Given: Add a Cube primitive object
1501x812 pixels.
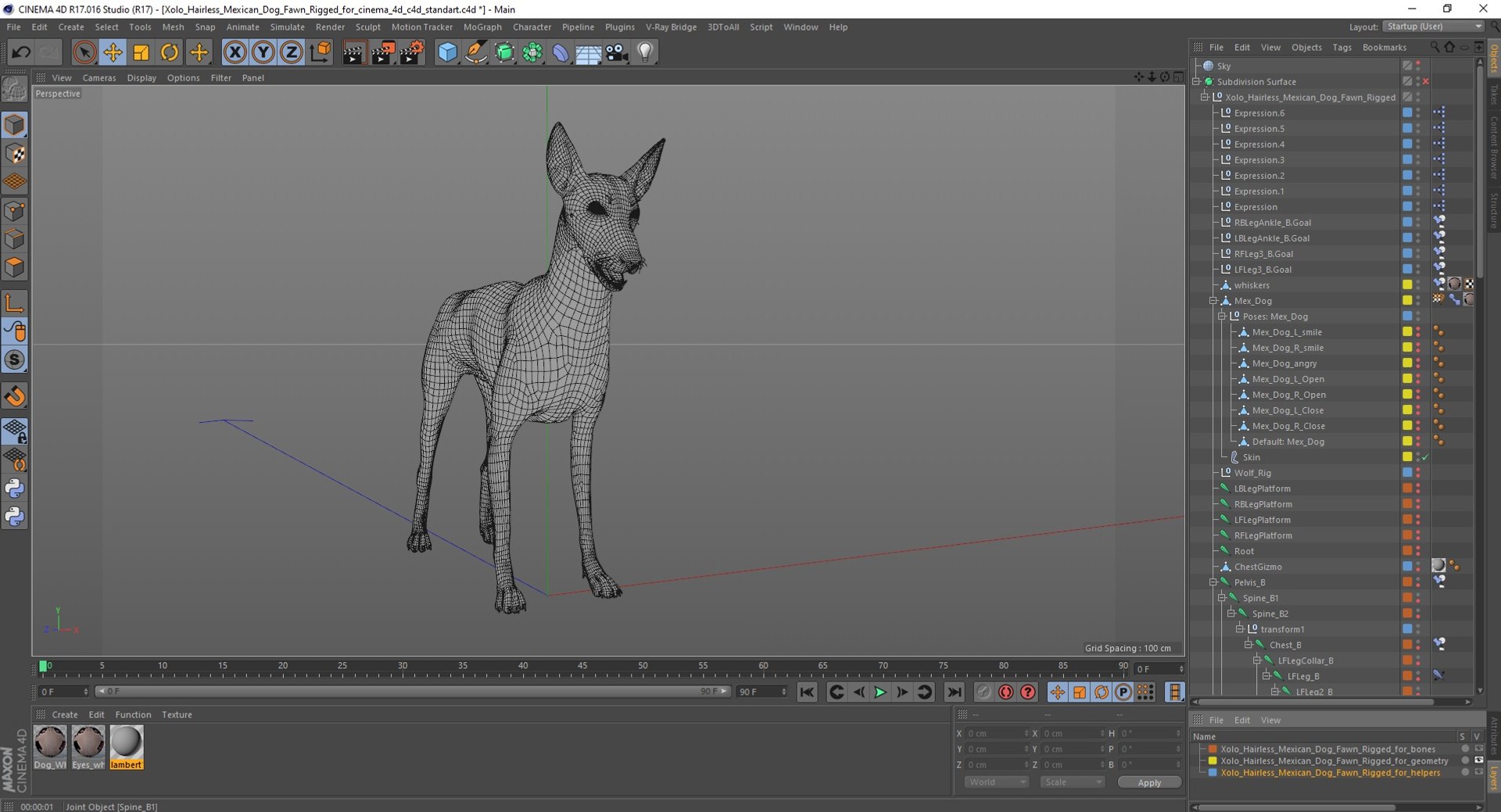Looking at the screenshot, I should (x=447, y=52).
